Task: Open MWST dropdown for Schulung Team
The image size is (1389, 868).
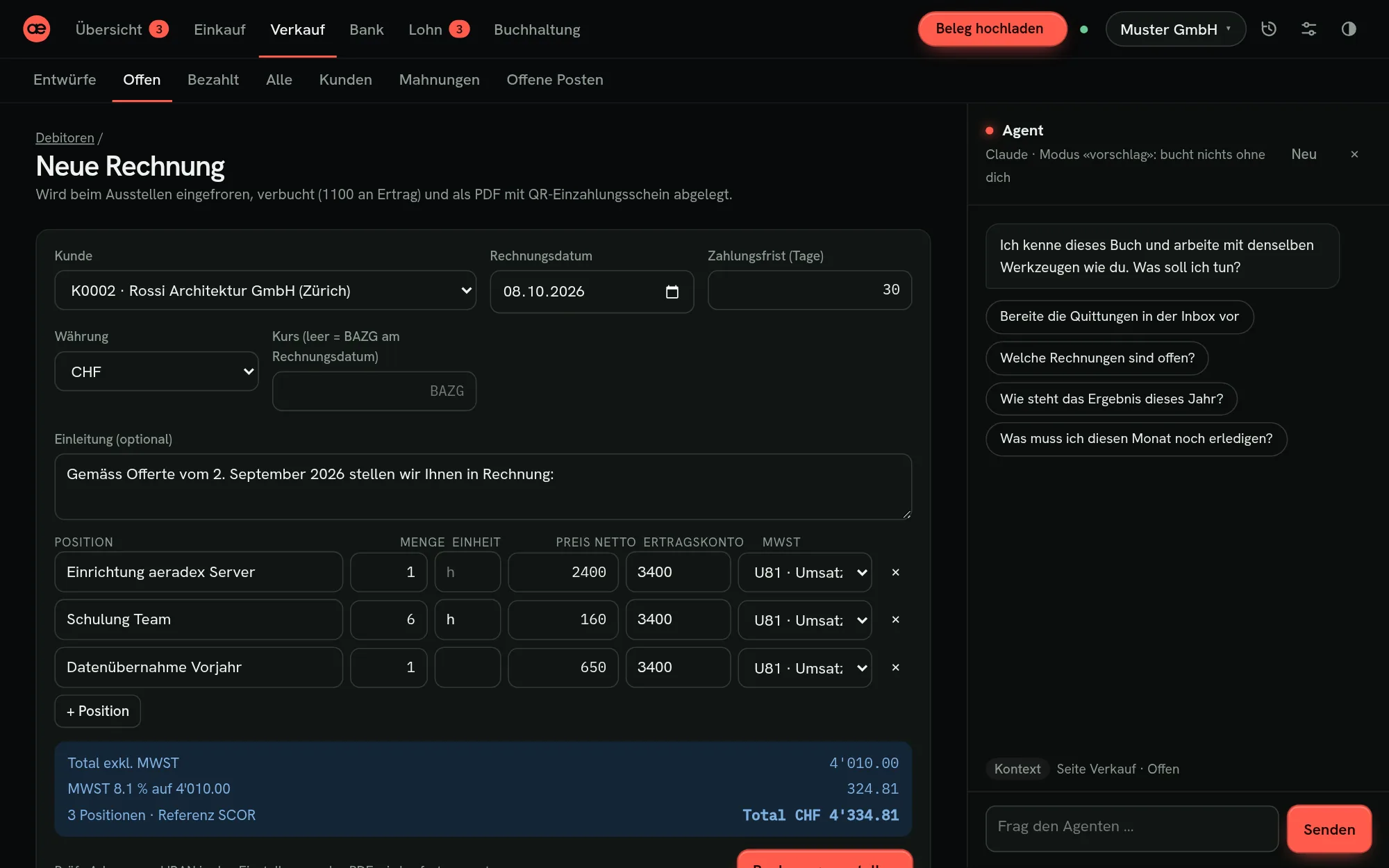Action: coord(805,620)
